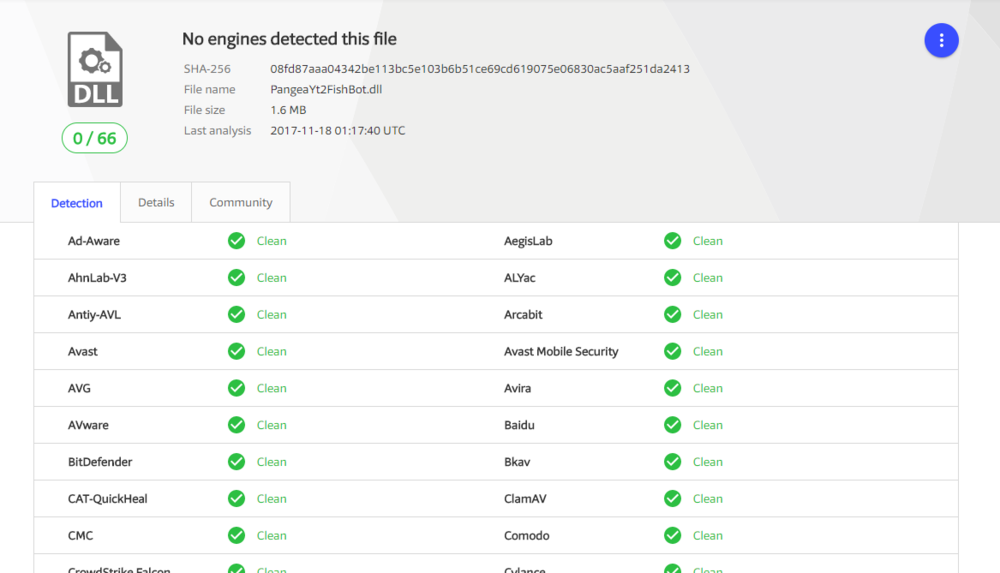Click the green check icon for BitDefender

[x=237, y=462]
